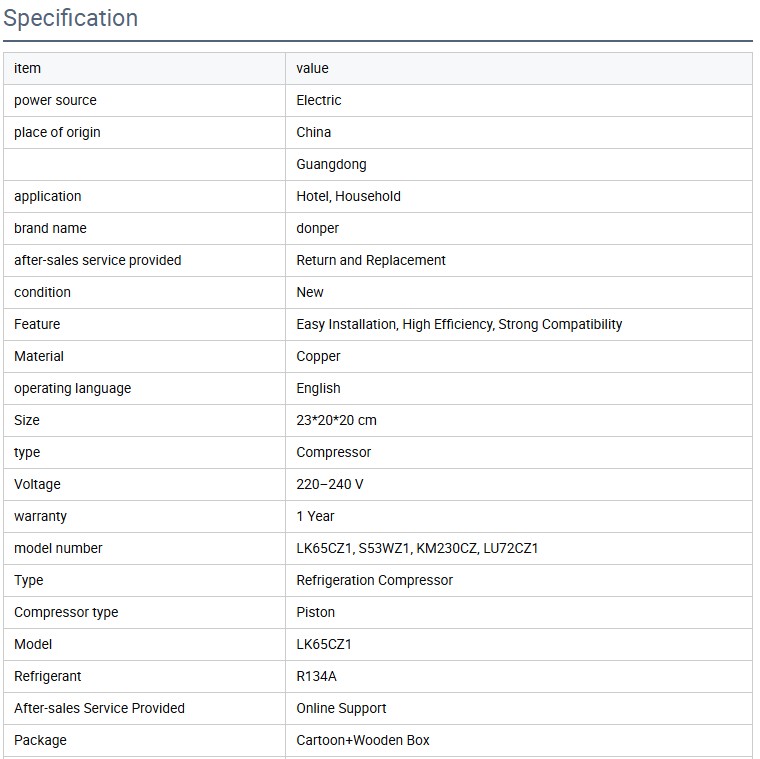Click the 'donper' brand name value

(x=318, y=228)
